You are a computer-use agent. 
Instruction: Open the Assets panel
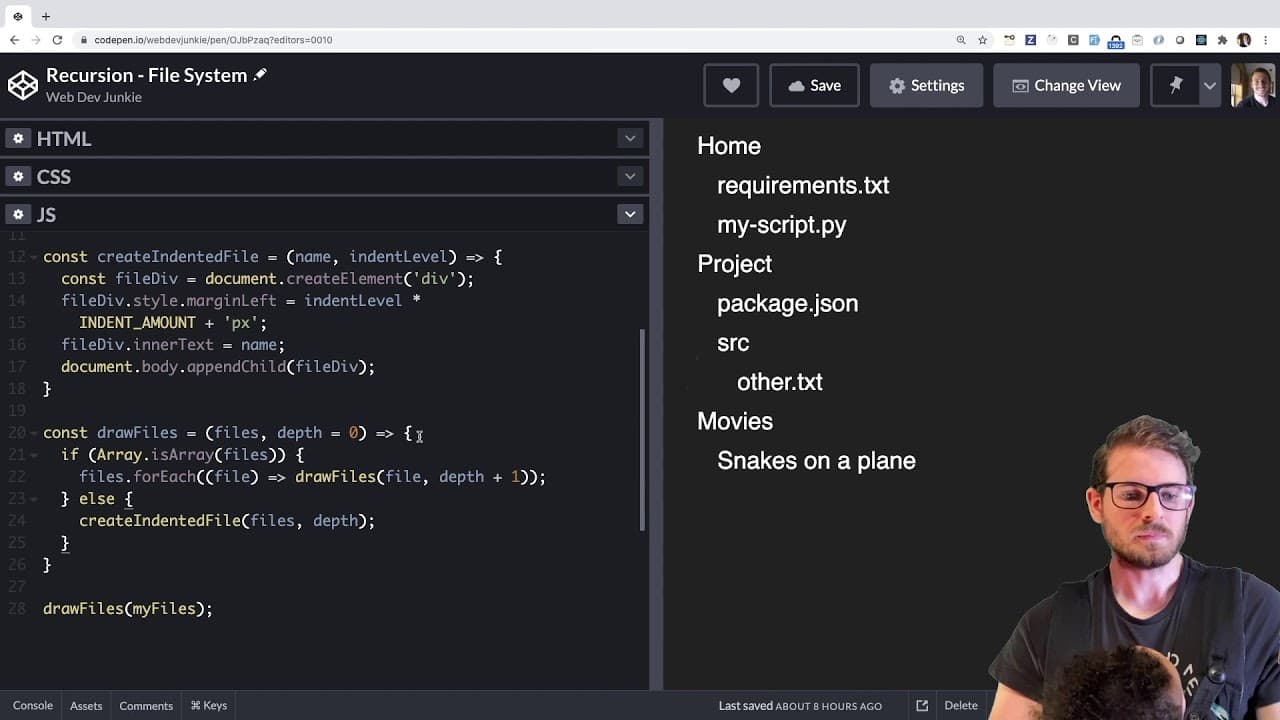tap(86, 705)
